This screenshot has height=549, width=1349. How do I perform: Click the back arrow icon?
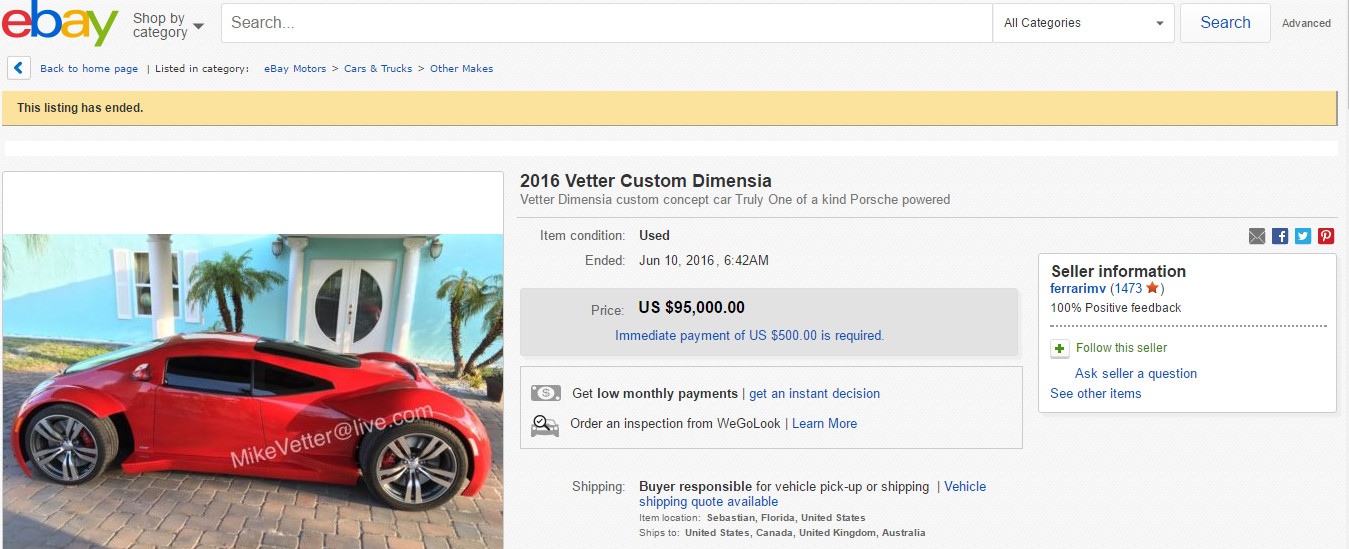click(19, 68)
